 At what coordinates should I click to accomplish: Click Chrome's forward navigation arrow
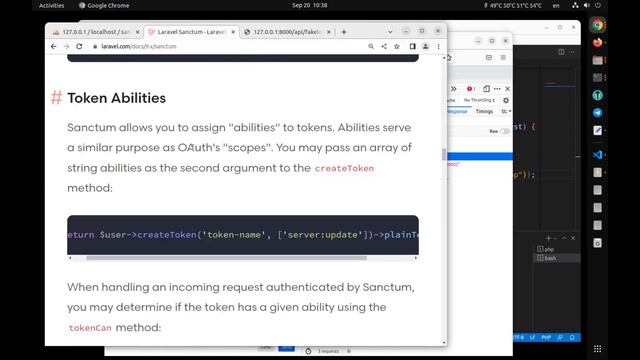point(66,47)
